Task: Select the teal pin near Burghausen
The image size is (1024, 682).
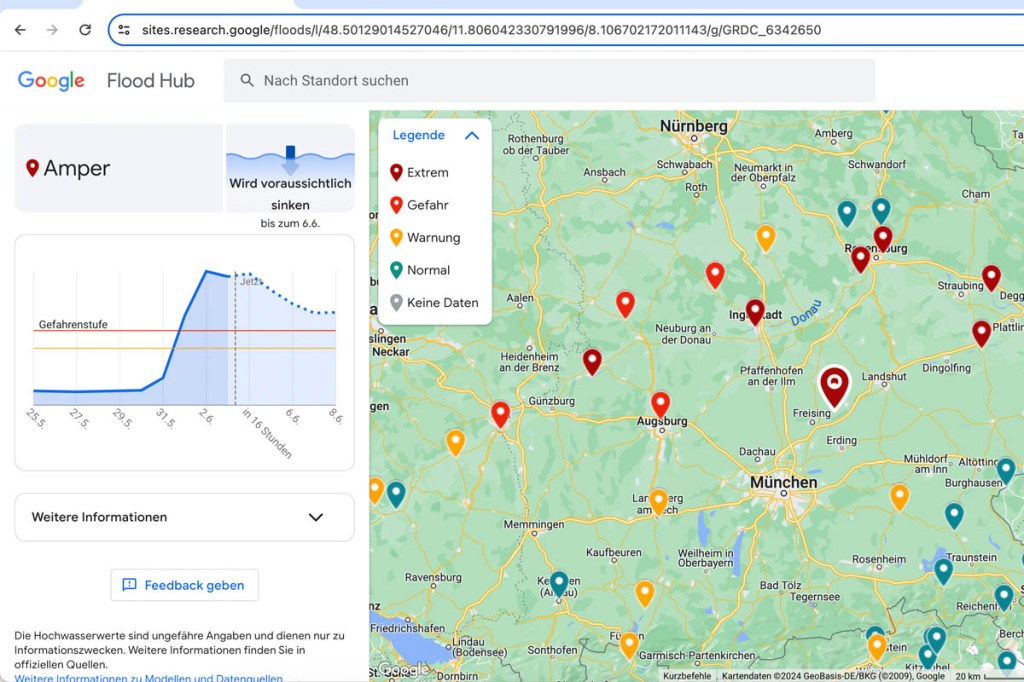Action: [1006, 470]
